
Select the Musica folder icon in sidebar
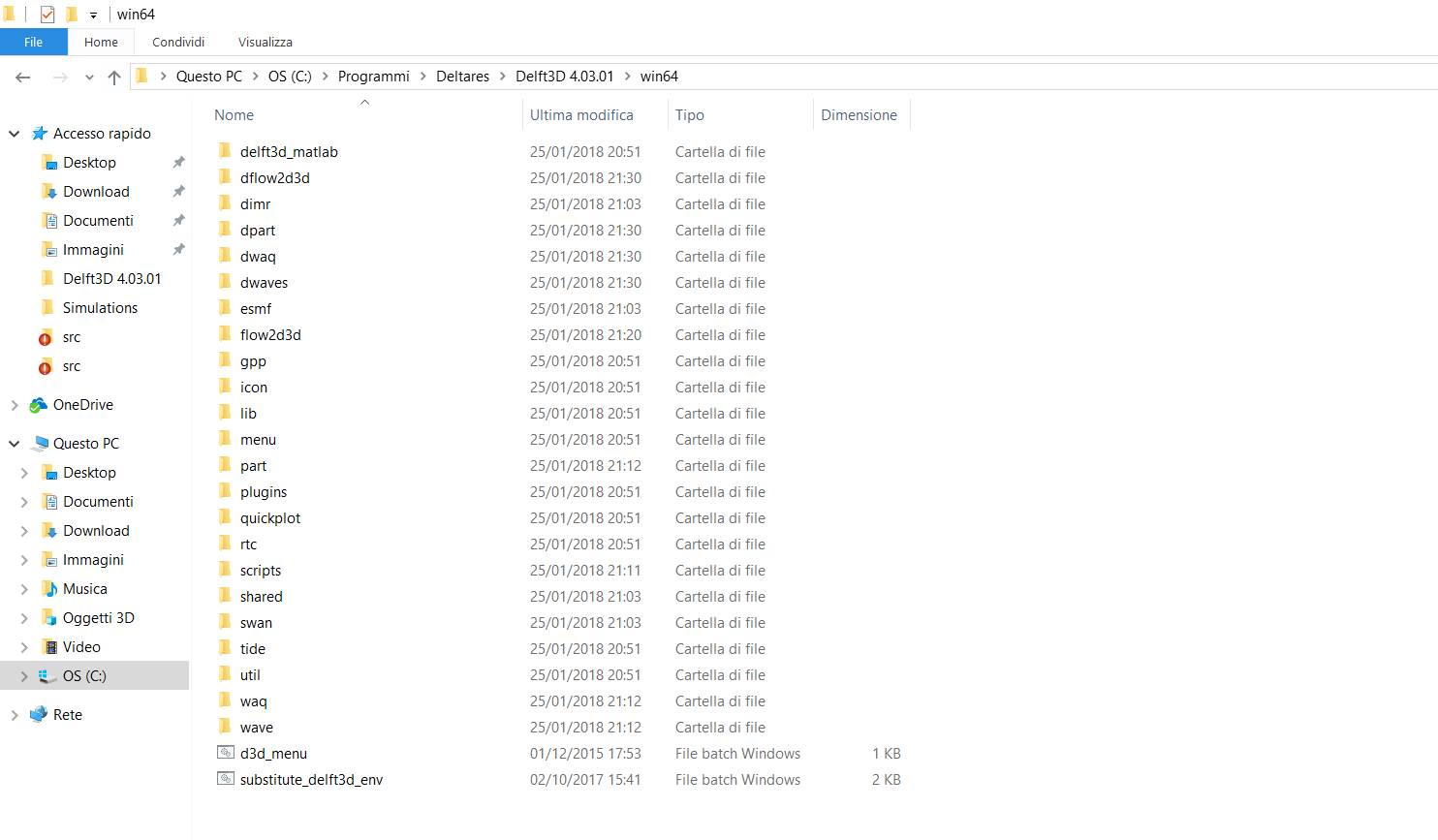pyautogui.click(x=49, y=589)
